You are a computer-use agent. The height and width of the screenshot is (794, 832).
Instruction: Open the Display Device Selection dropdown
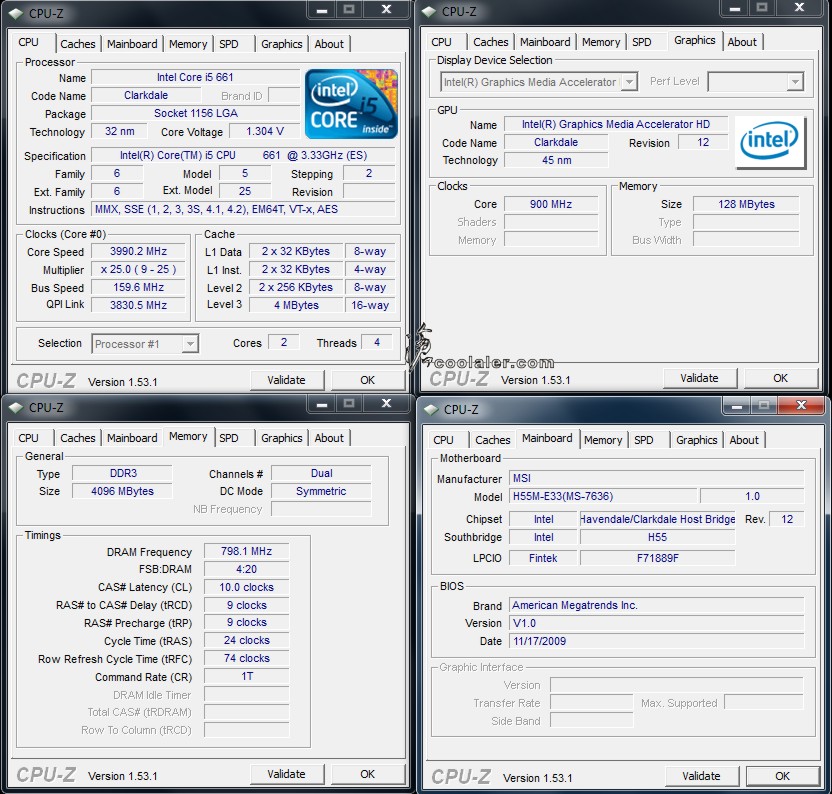(539, 82)
